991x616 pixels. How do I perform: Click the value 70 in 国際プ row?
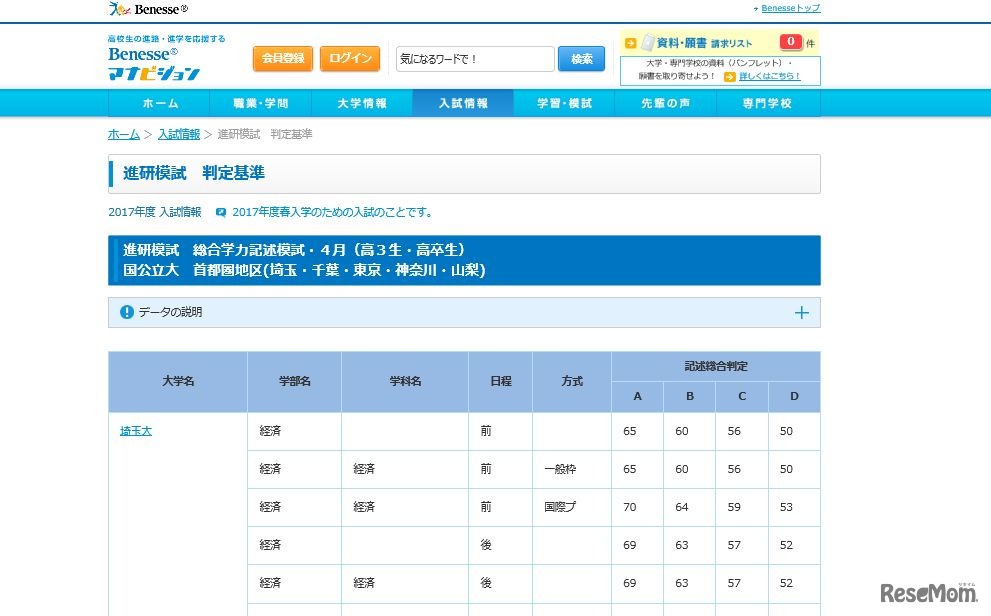pos(629,507)
